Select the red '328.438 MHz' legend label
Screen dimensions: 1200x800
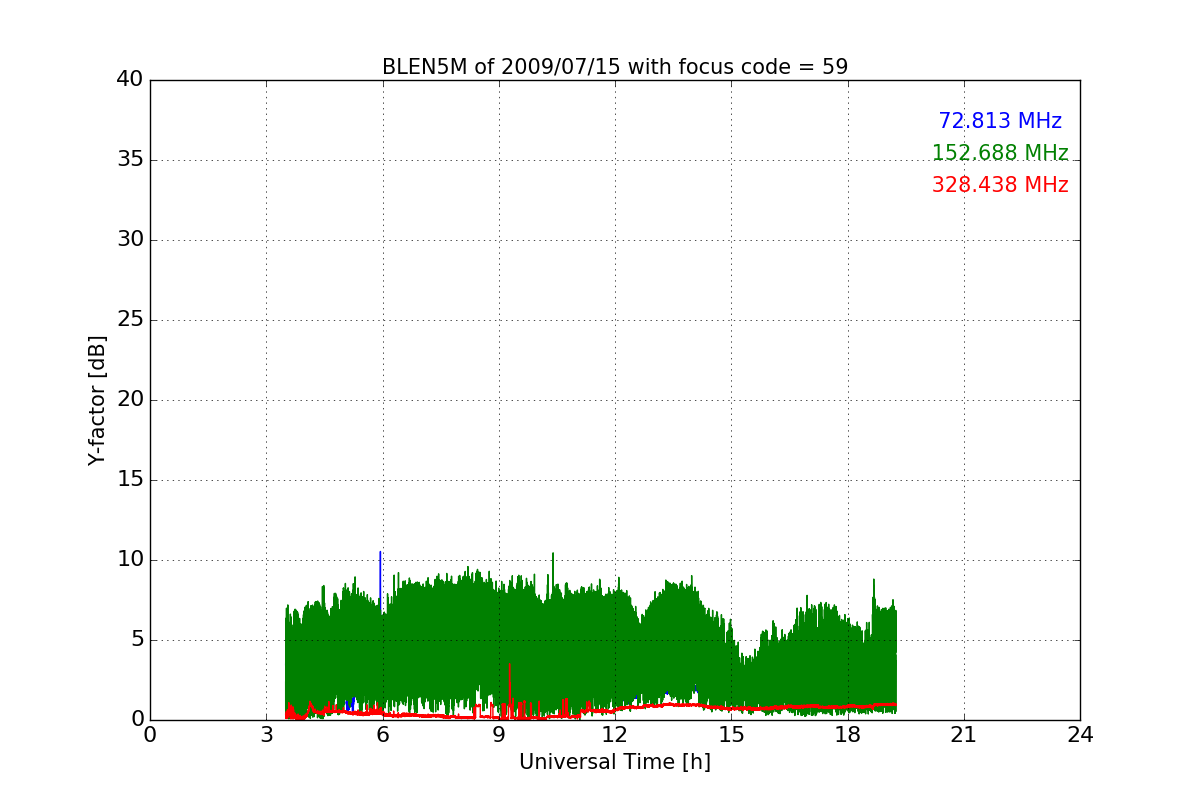click(x=1000, y=185)
